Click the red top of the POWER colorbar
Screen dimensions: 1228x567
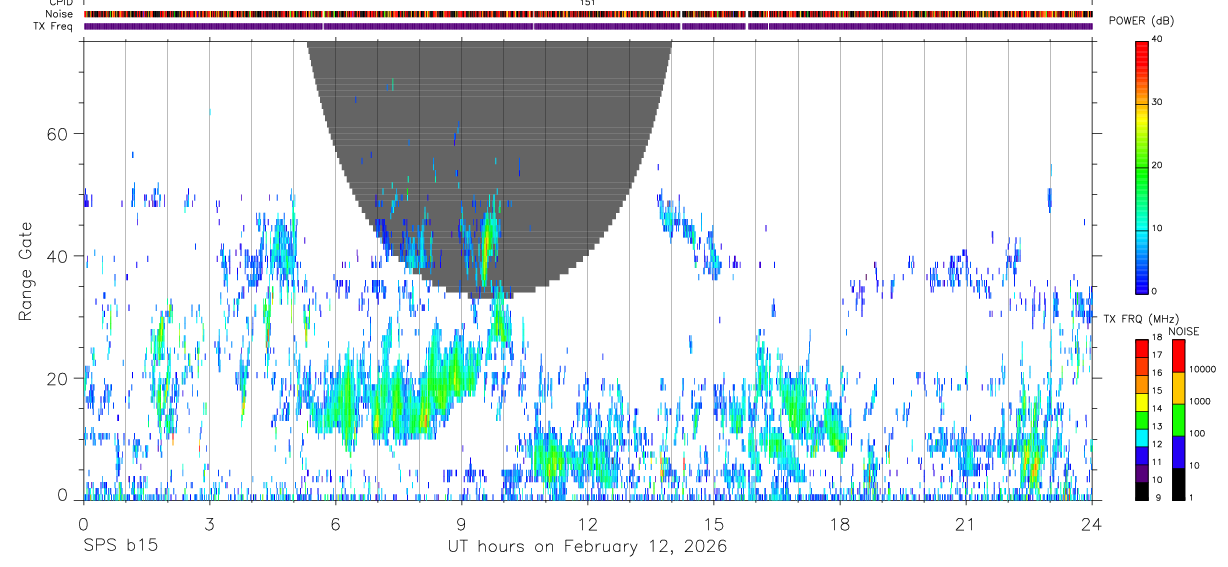point(1141,50)
